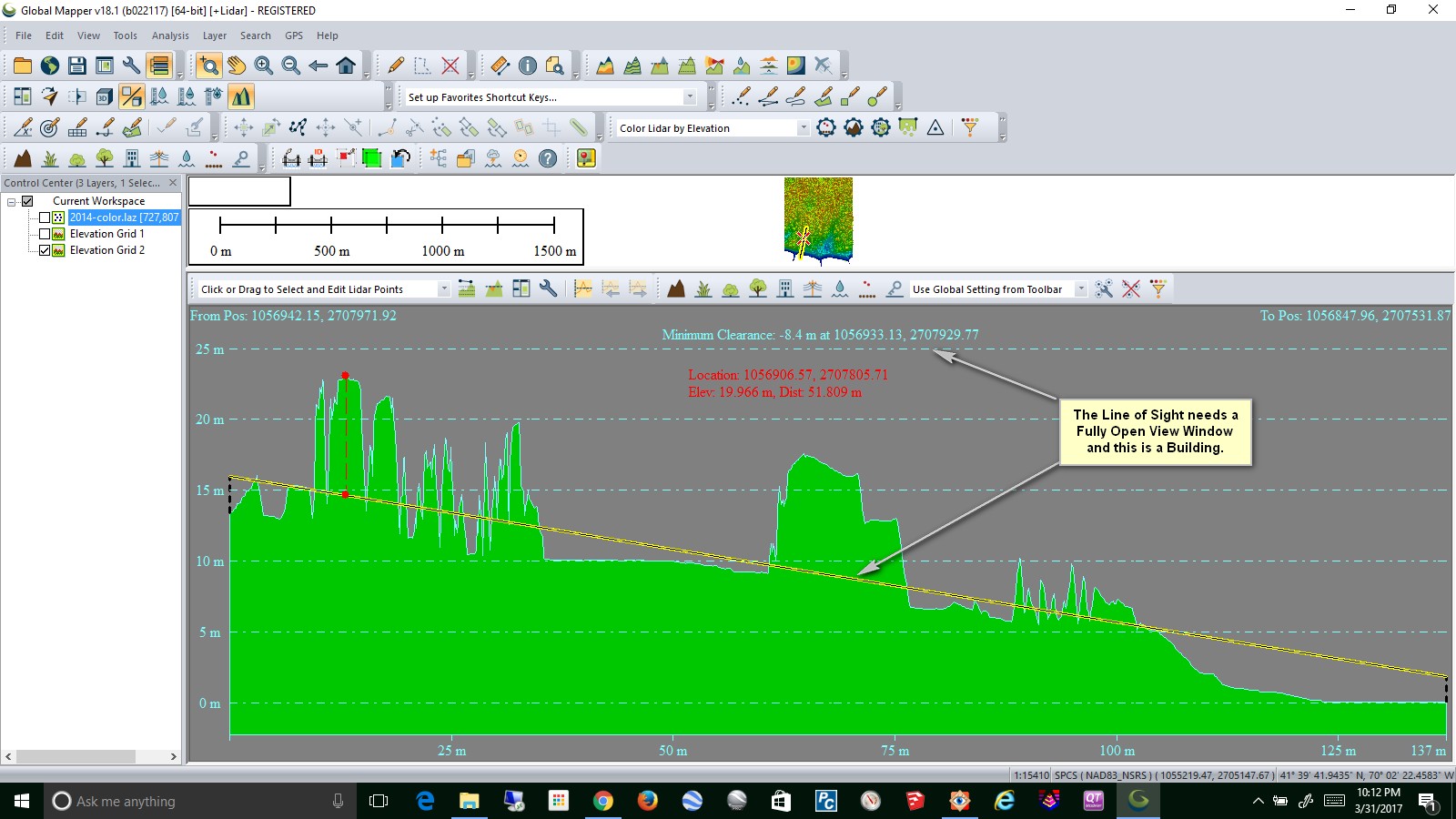Image resolution: width=1456 pixels, height=819 pixels.
Task: Click the Help question mark icon
Action: [548, 158]
